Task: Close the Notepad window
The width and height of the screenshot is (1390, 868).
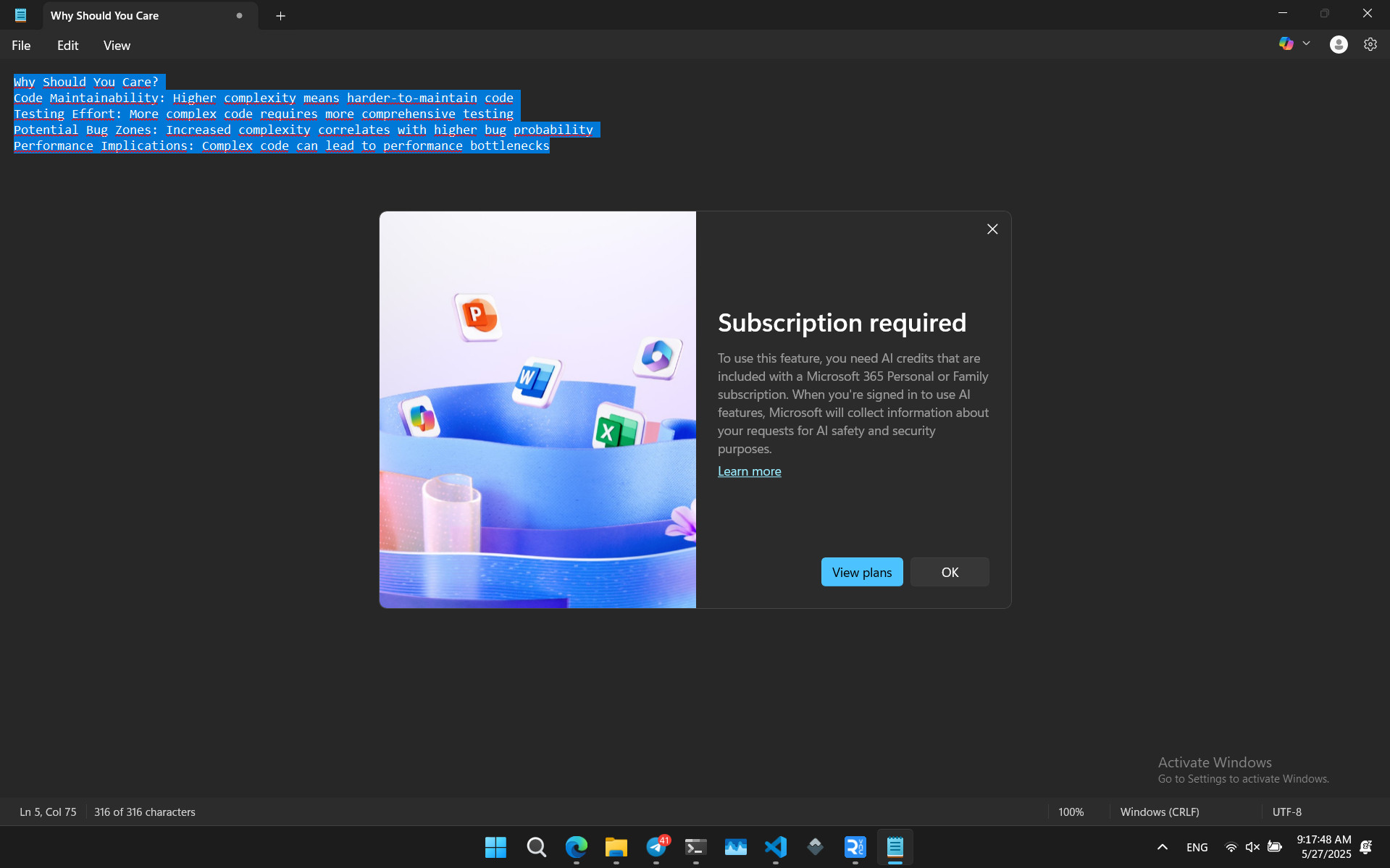Action: pos(1367,13)
